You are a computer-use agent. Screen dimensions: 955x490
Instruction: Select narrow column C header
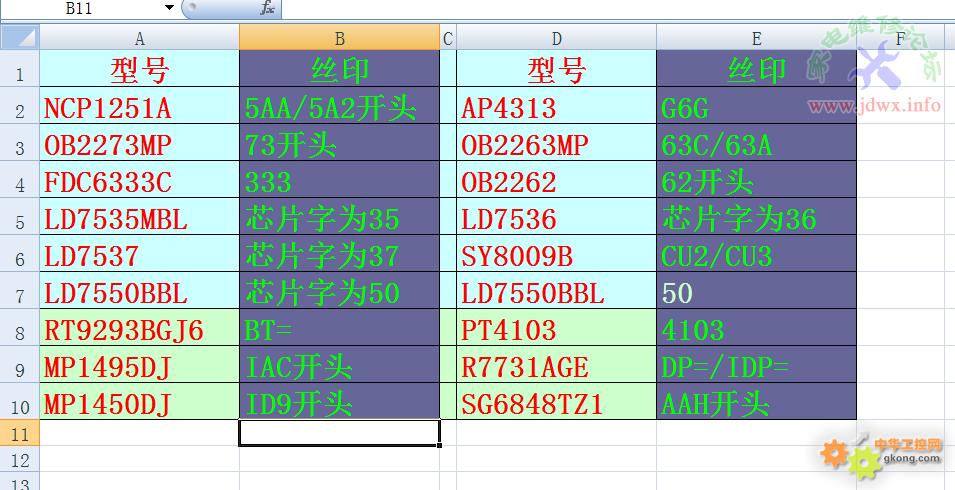point(448,39)
